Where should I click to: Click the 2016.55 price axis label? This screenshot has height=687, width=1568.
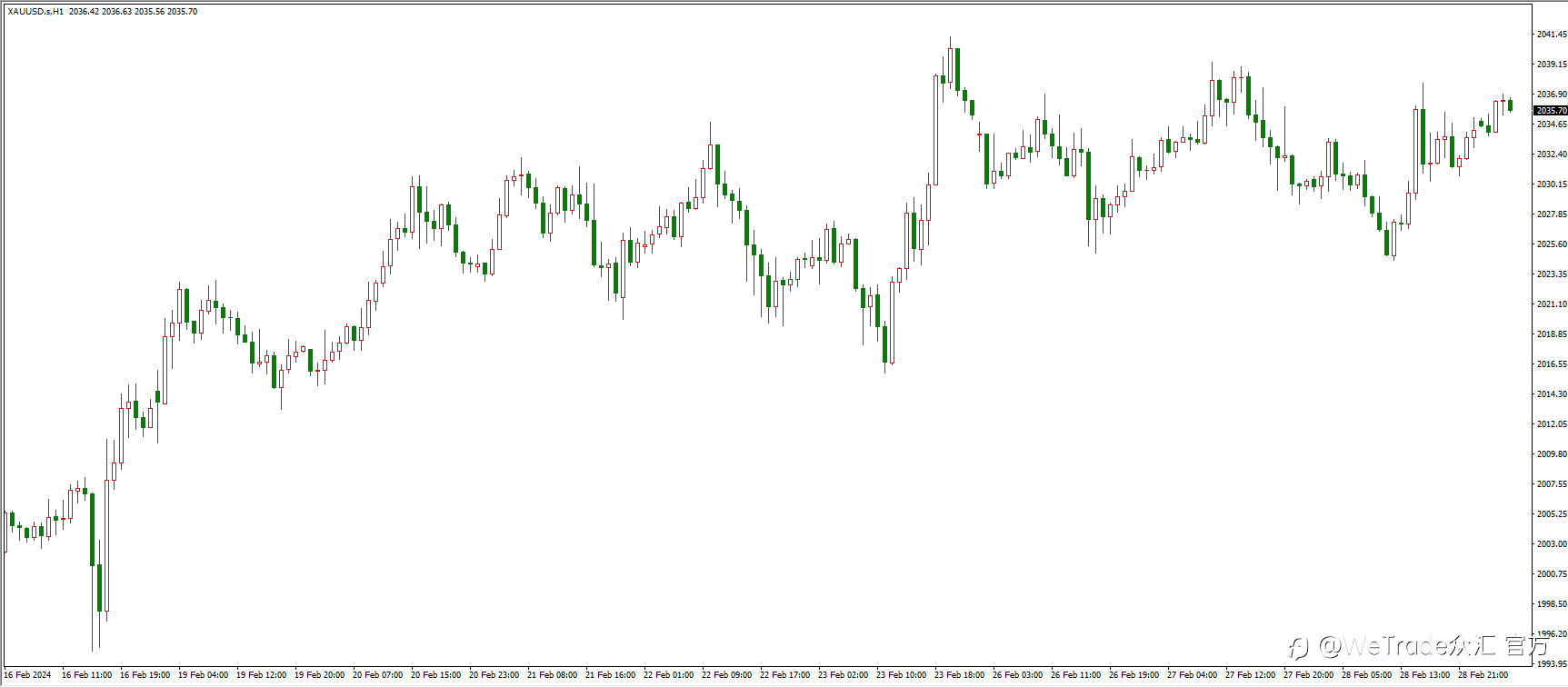coord(1552,364)
